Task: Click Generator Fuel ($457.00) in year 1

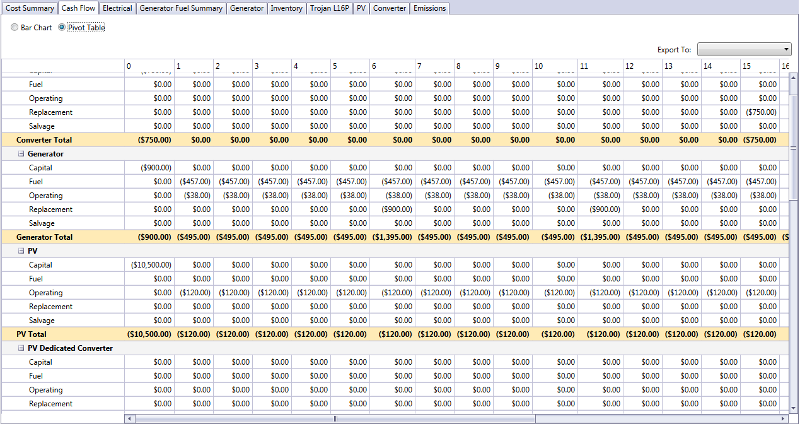Action: (x=194, y=182)
